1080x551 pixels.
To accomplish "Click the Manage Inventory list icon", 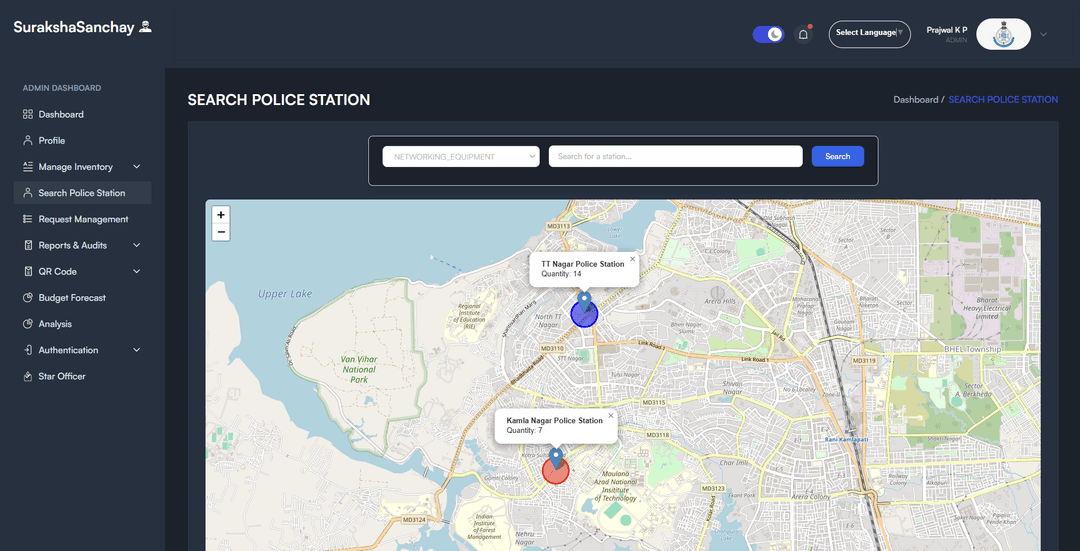I will tap(28, 167).
